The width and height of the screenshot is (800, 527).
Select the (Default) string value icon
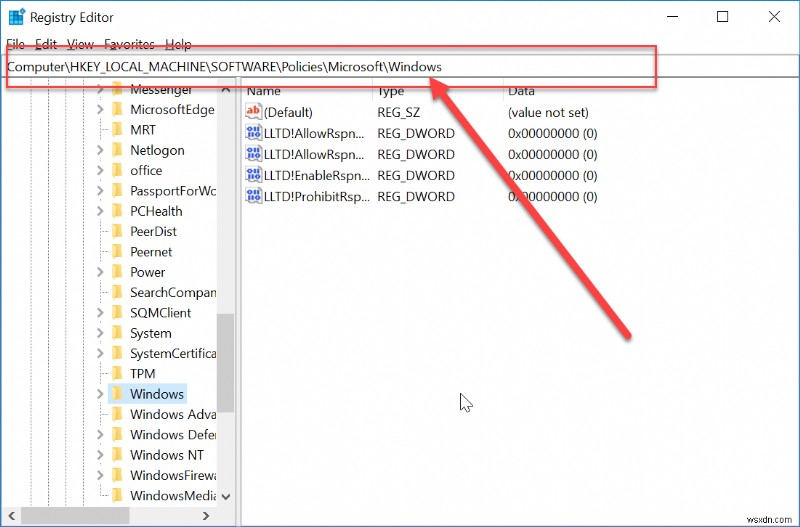(253, 112)
